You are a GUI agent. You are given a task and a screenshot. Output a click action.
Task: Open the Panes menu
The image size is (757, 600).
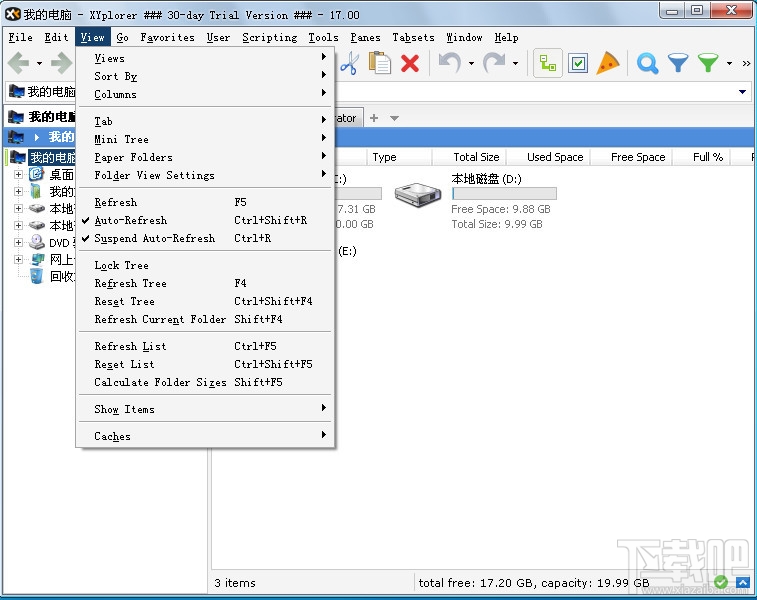pos(365,37)
